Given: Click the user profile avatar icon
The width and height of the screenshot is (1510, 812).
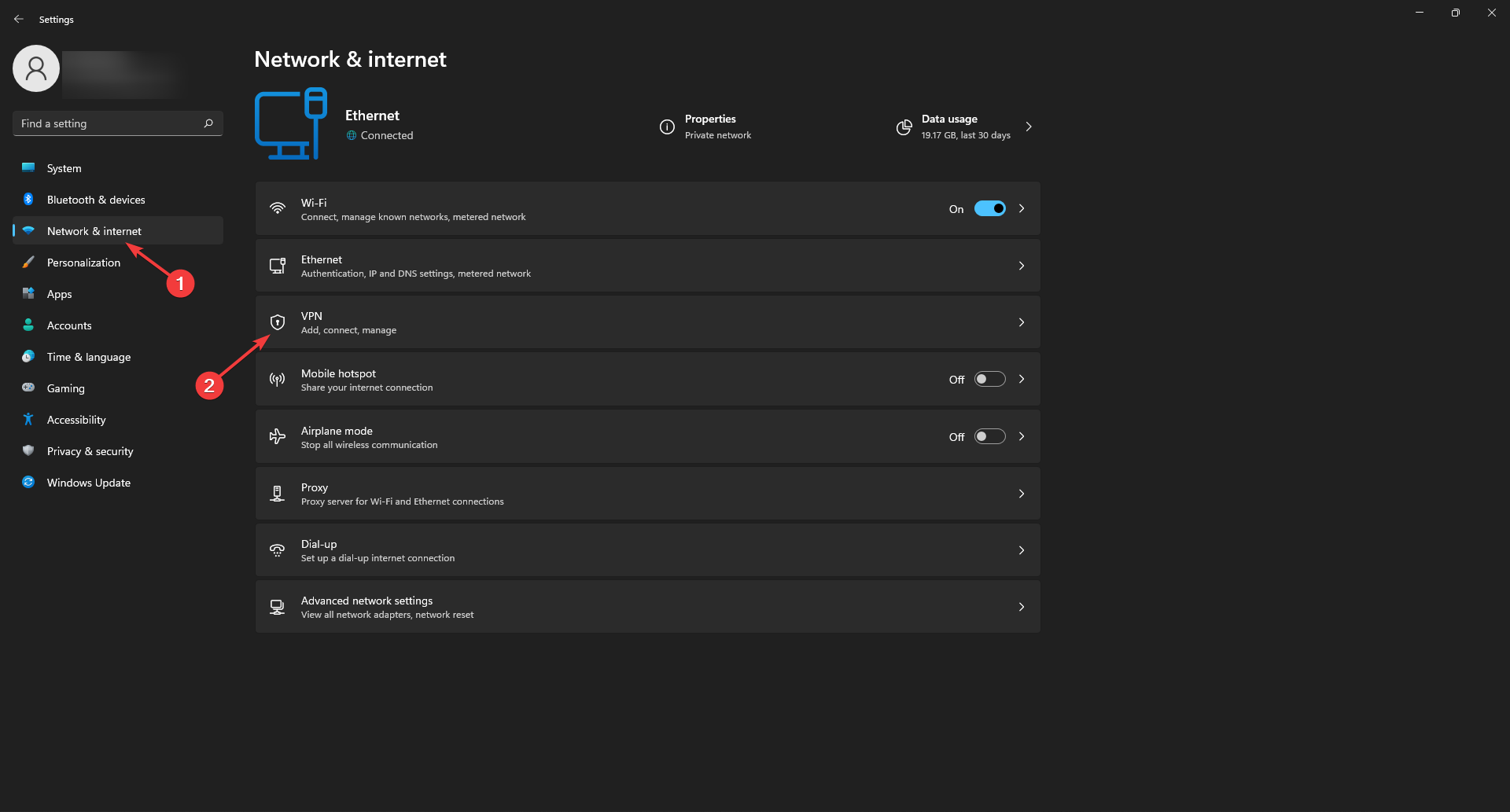Looking at the screenshot, I should point(36,68).
